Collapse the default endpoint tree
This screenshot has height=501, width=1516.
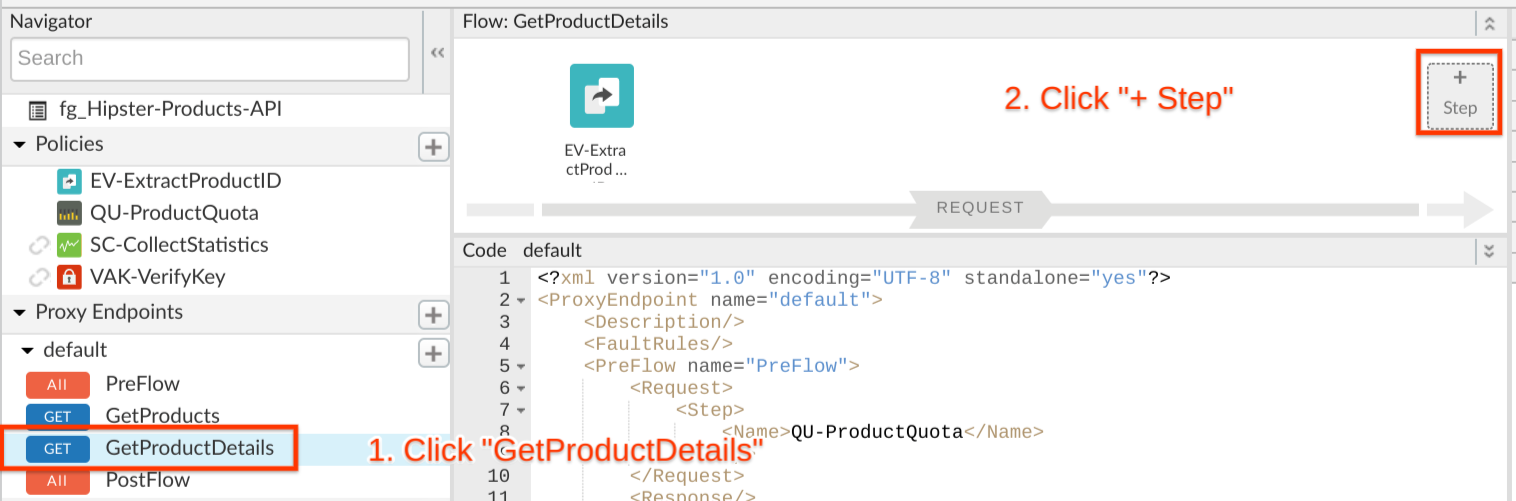27,351
